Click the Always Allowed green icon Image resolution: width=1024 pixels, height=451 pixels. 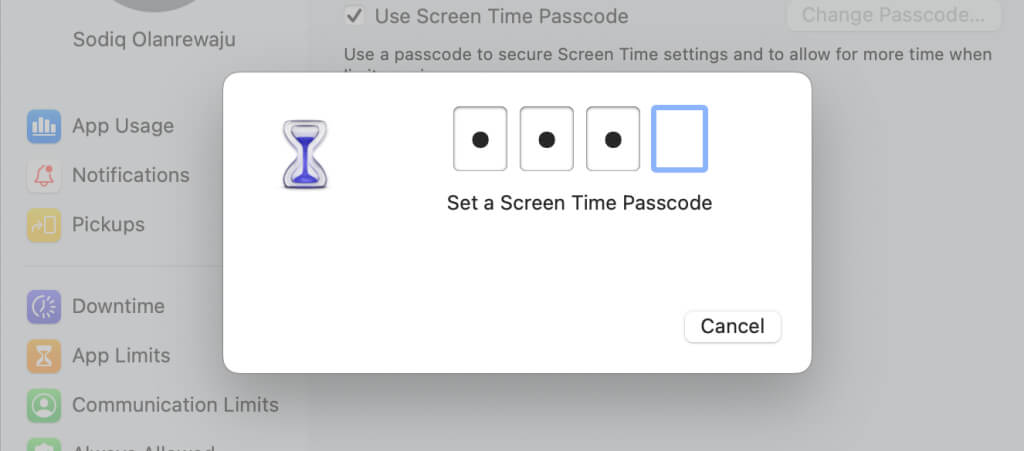click(44, 444)
